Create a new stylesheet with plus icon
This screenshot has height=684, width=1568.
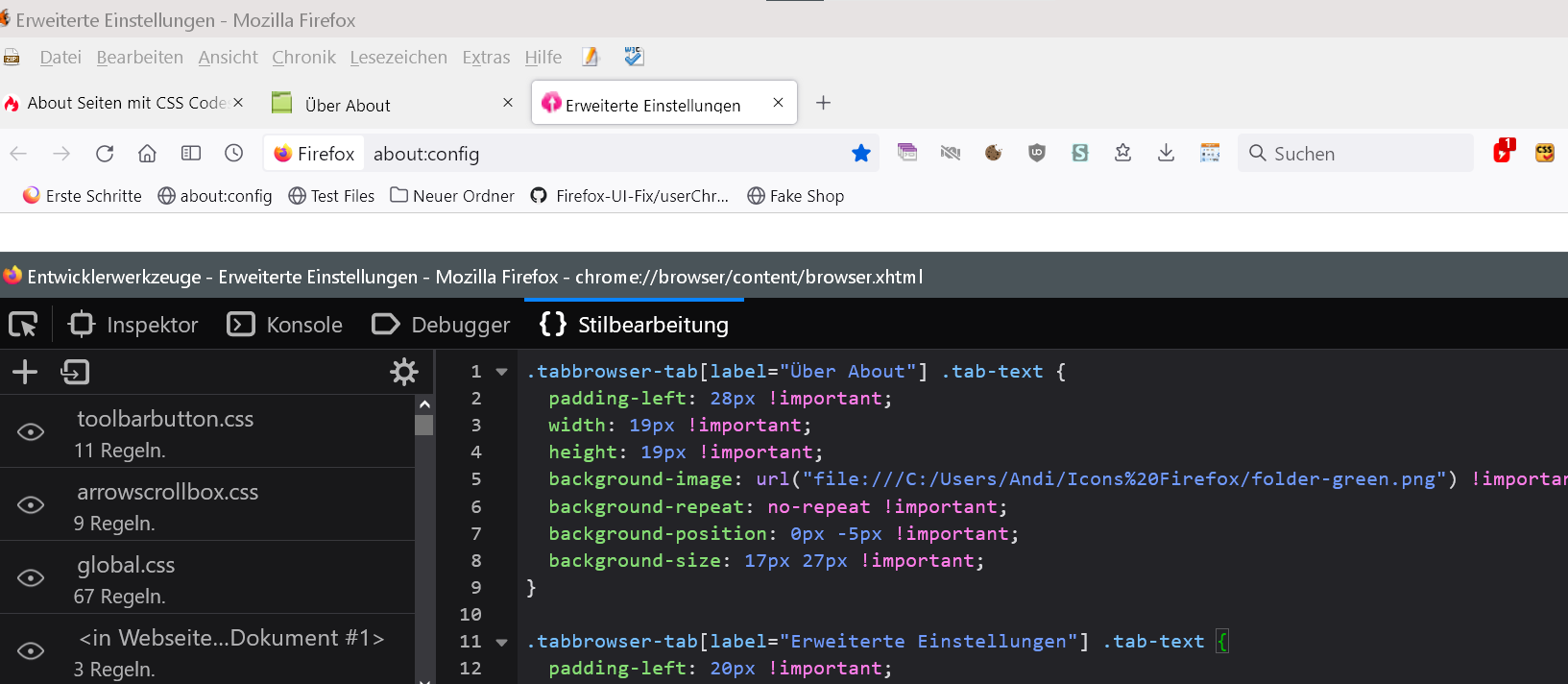25,372
